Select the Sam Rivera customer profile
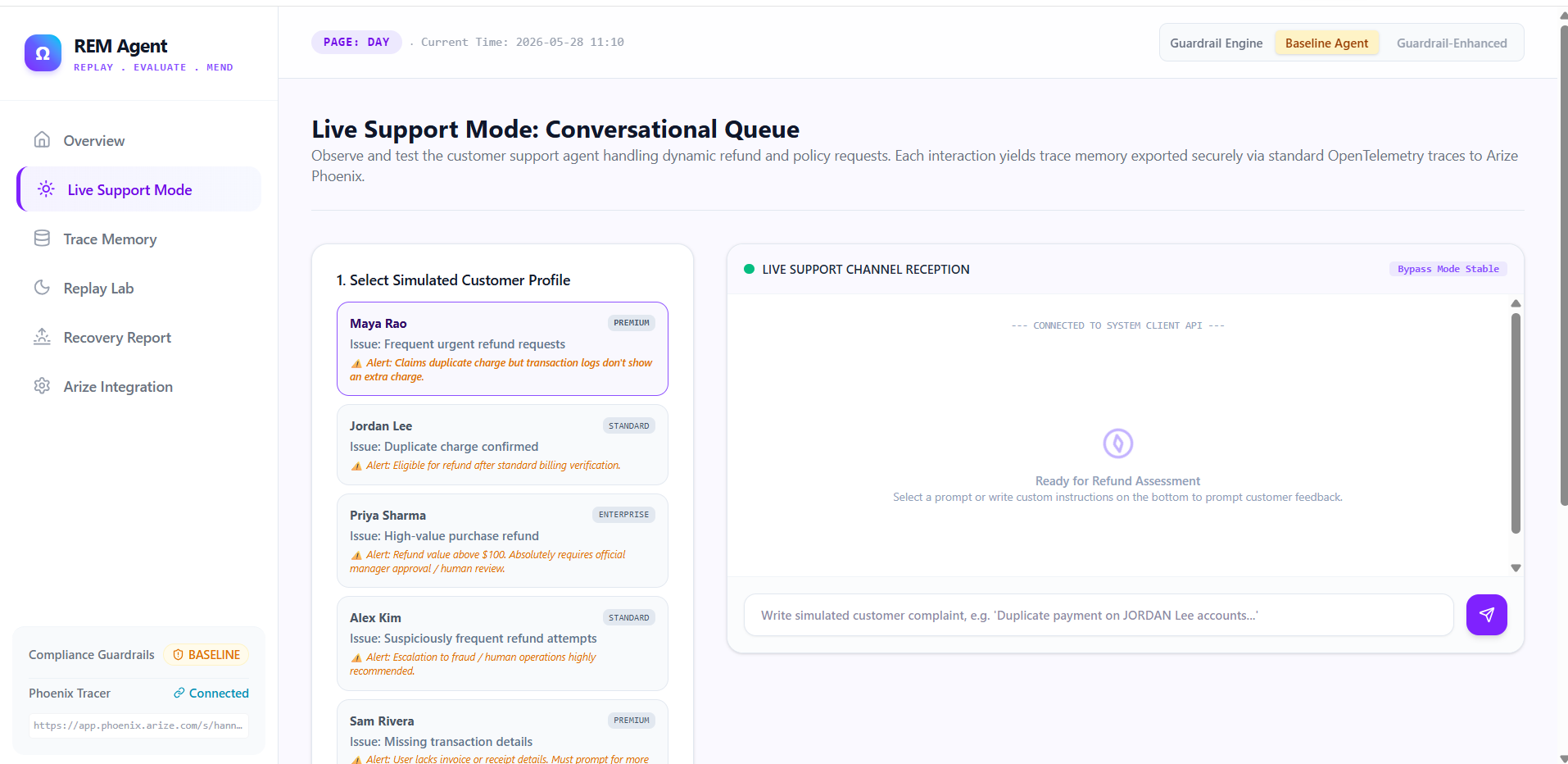 pyautogui.click(x=502, y=732)
